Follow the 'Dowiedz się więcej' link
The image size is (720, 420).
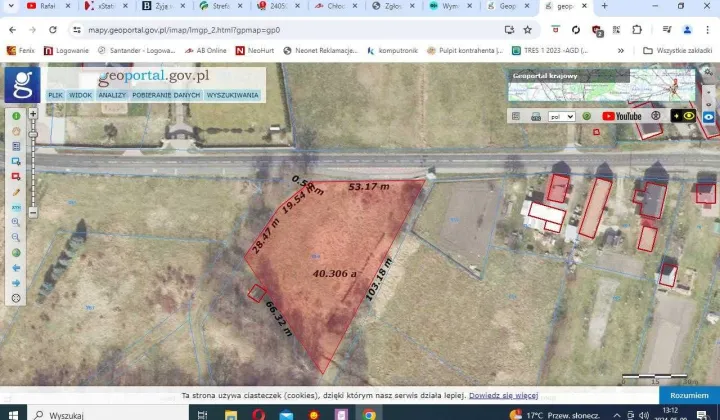coord(503,396)
